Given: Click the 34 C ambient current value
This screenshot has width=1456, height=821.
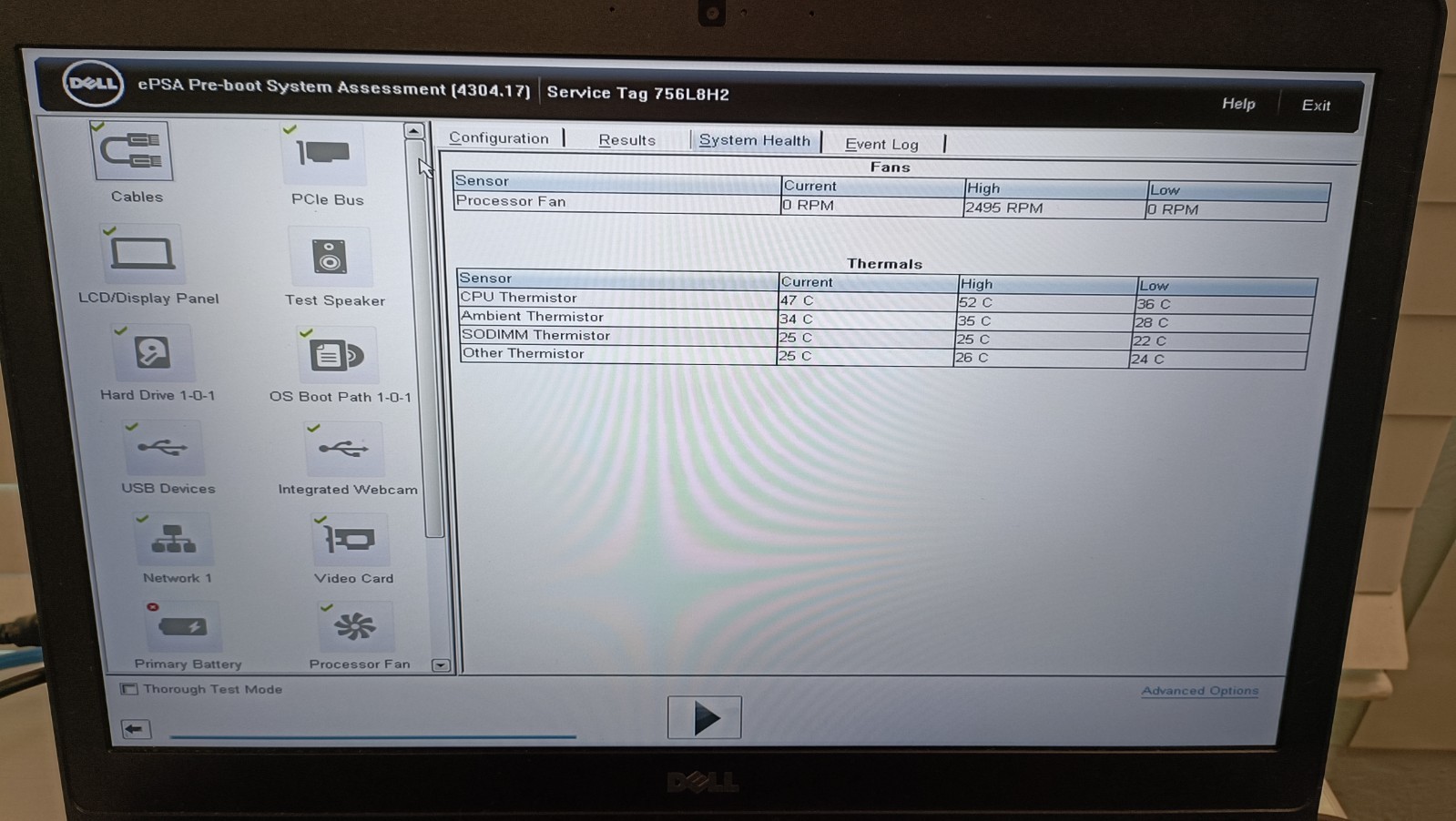Looking at the screenshot, I should [796, 319].
